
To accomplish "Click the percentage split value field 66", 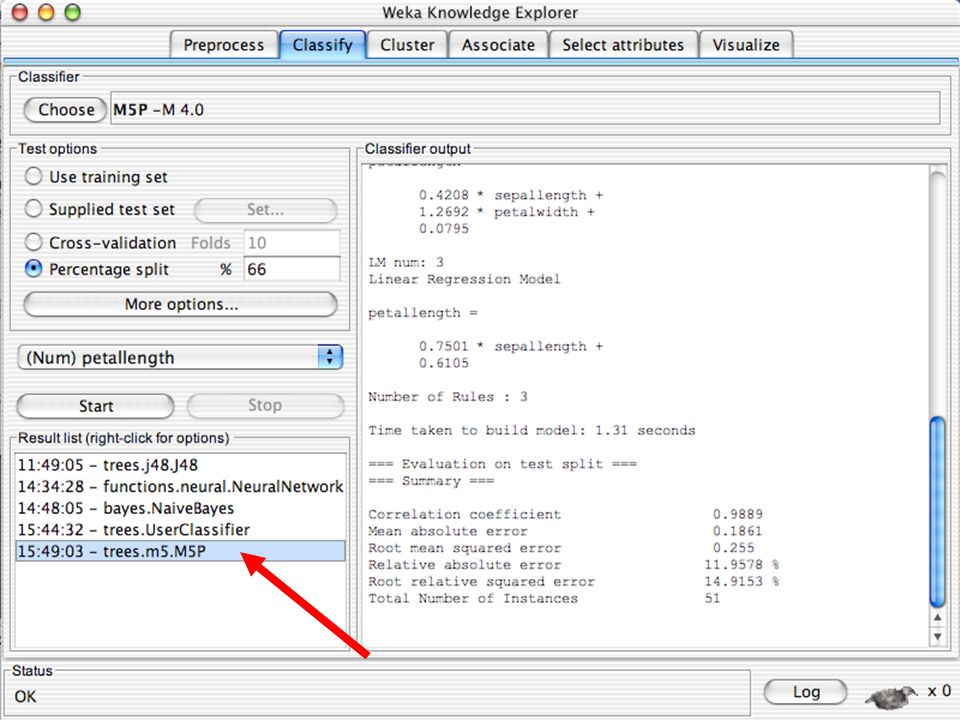I will pyautogui.click(x=292, y=269).
